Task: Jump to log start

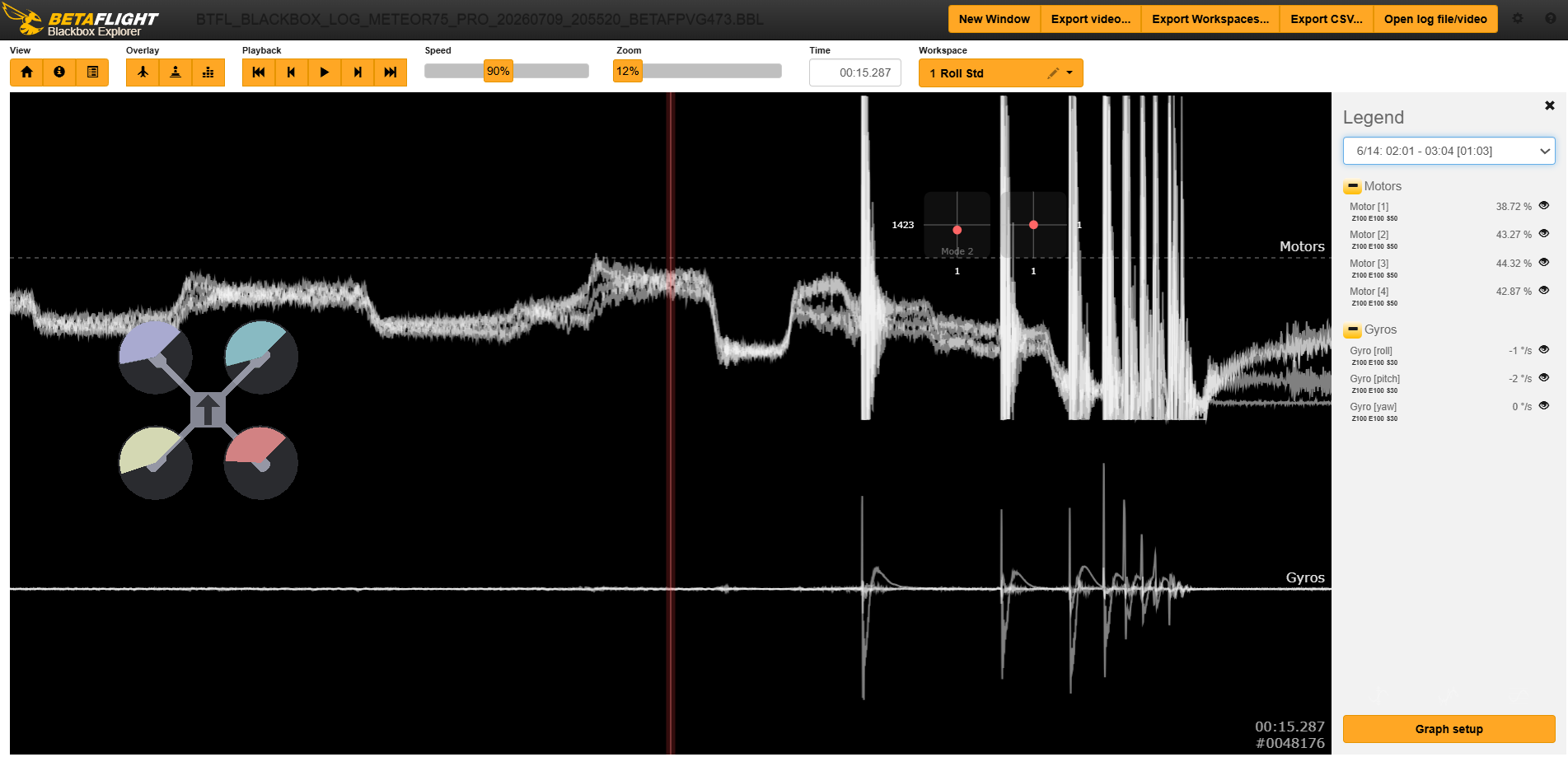Action: point(259,72)
